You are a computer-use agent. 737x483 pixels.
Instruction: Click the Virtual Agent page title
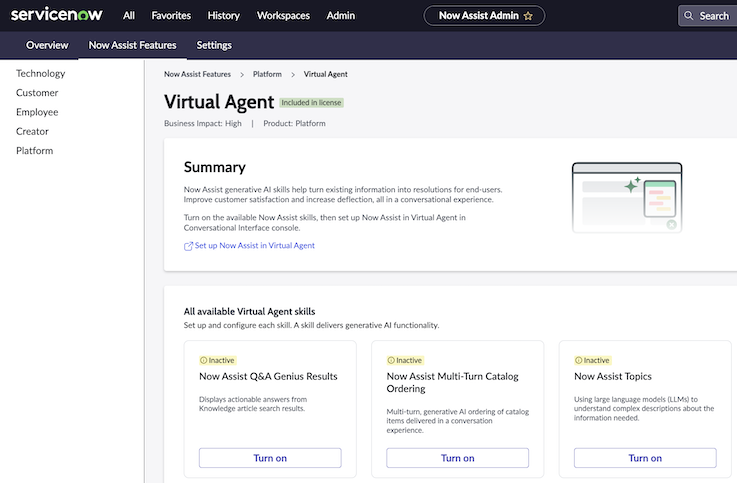click(x=219, y=102)
